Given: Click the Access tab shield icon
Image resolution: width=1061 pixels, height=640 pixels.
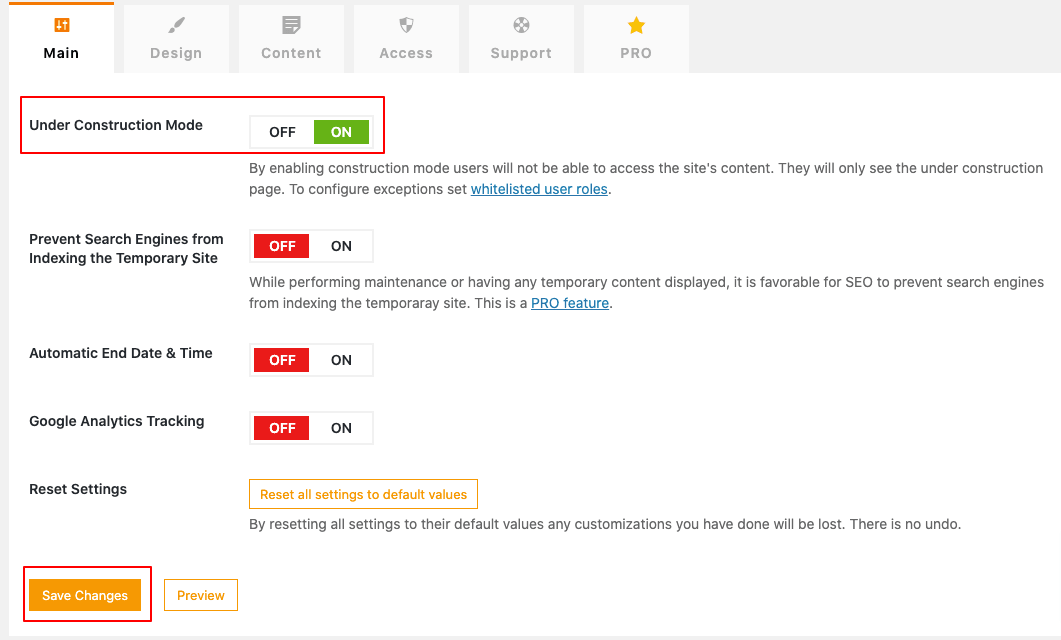Looking at the screenshot, I should tap(406, 26).
